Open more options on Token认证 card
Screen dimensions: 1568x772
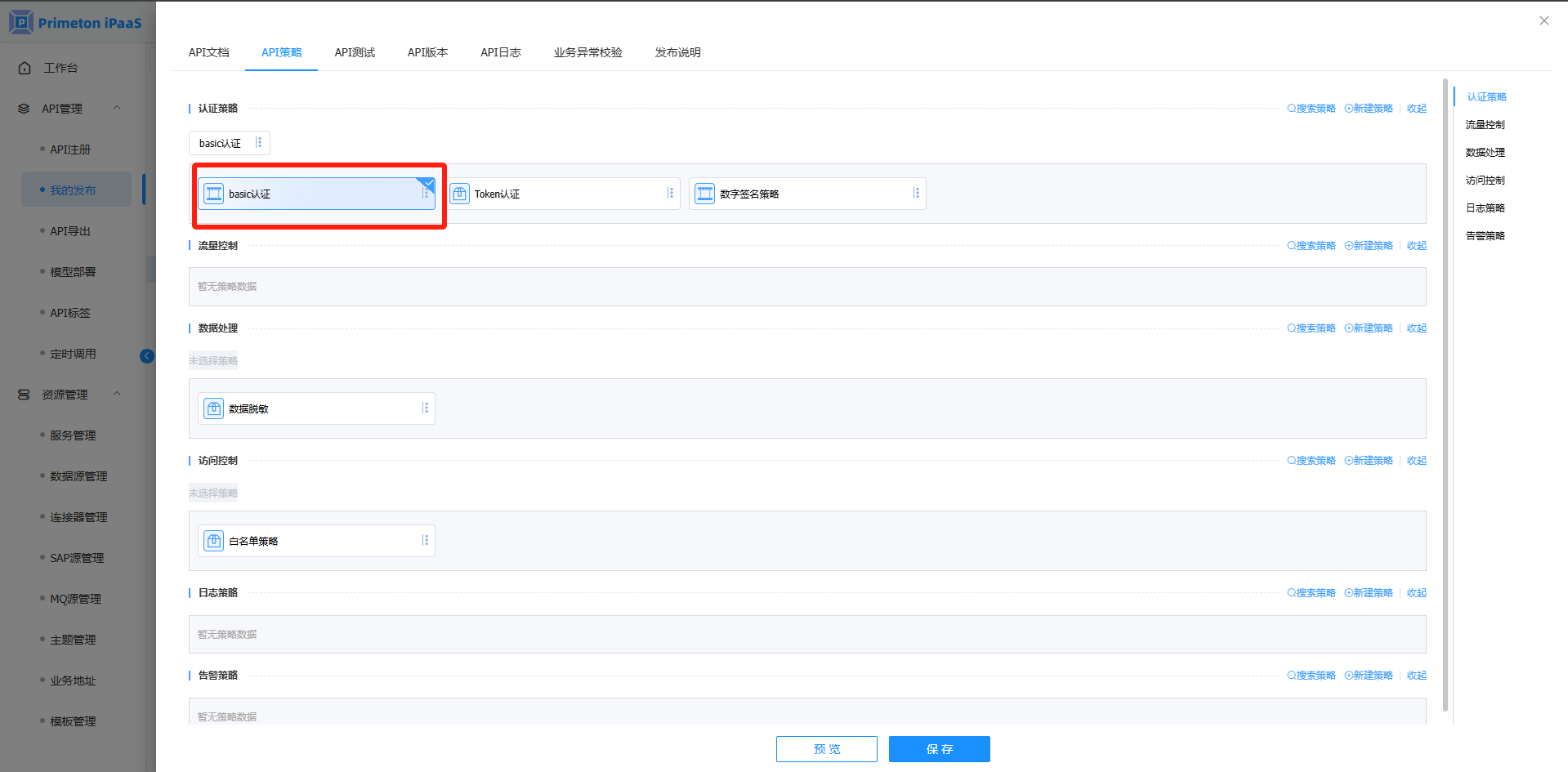point(671,194)
